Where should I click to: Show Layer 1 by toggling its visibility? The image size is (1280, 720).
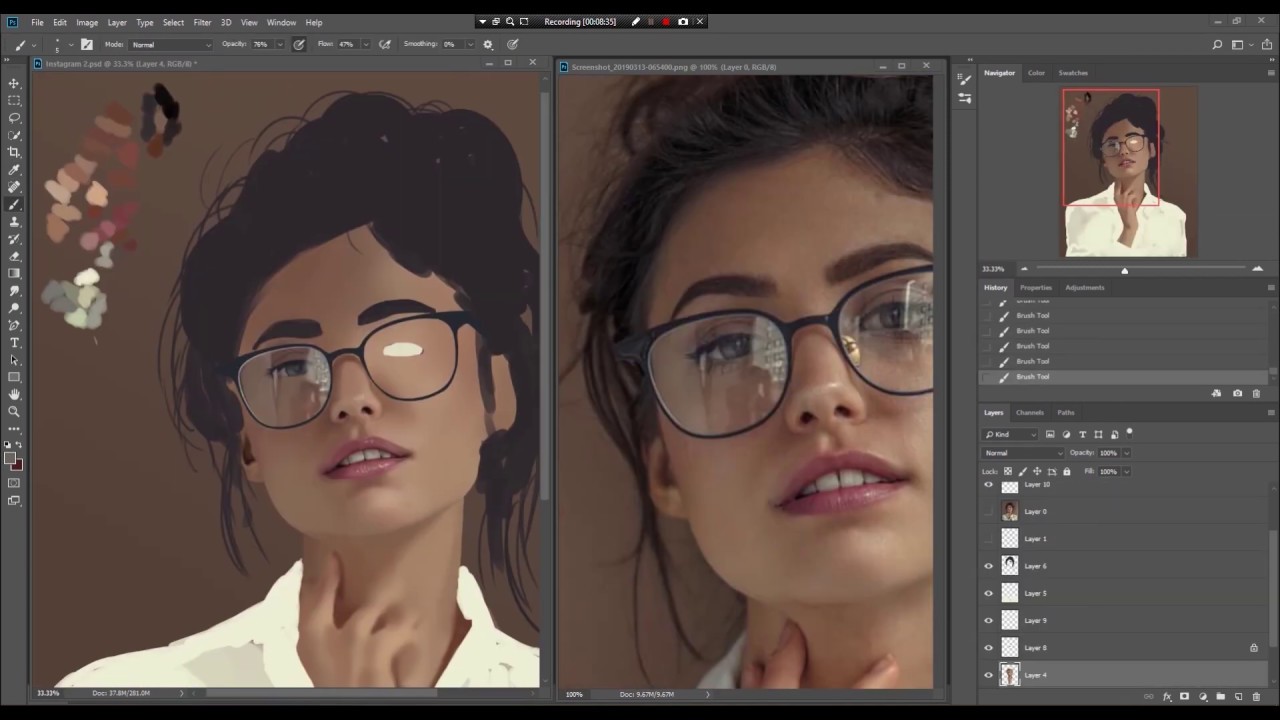point(989,539)
